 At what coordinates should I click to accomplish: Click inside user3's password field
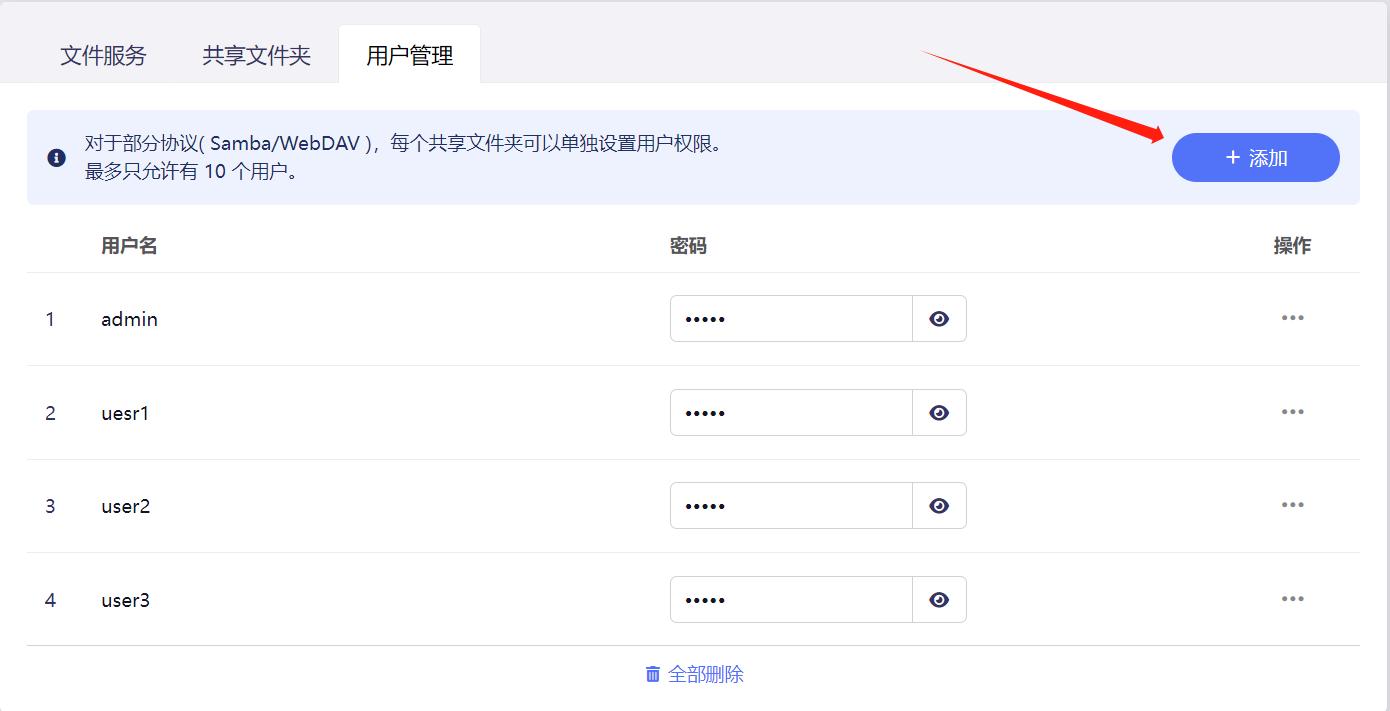(x=790, y=599)
